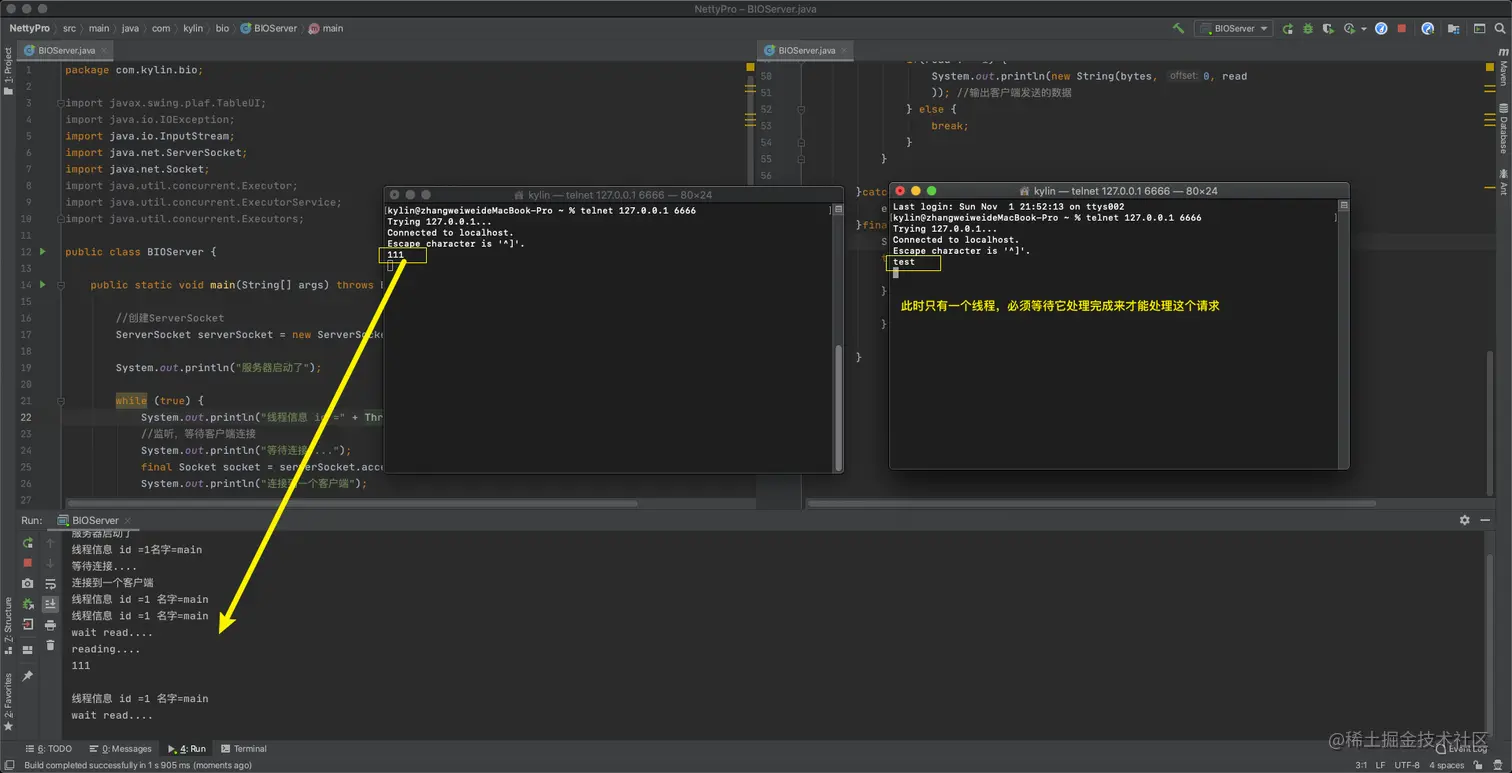The width and height of the screenshot is (1512, 773).
Task: Expand the profiler options dropdown arrow
Action: click(x=1363, y=29)
